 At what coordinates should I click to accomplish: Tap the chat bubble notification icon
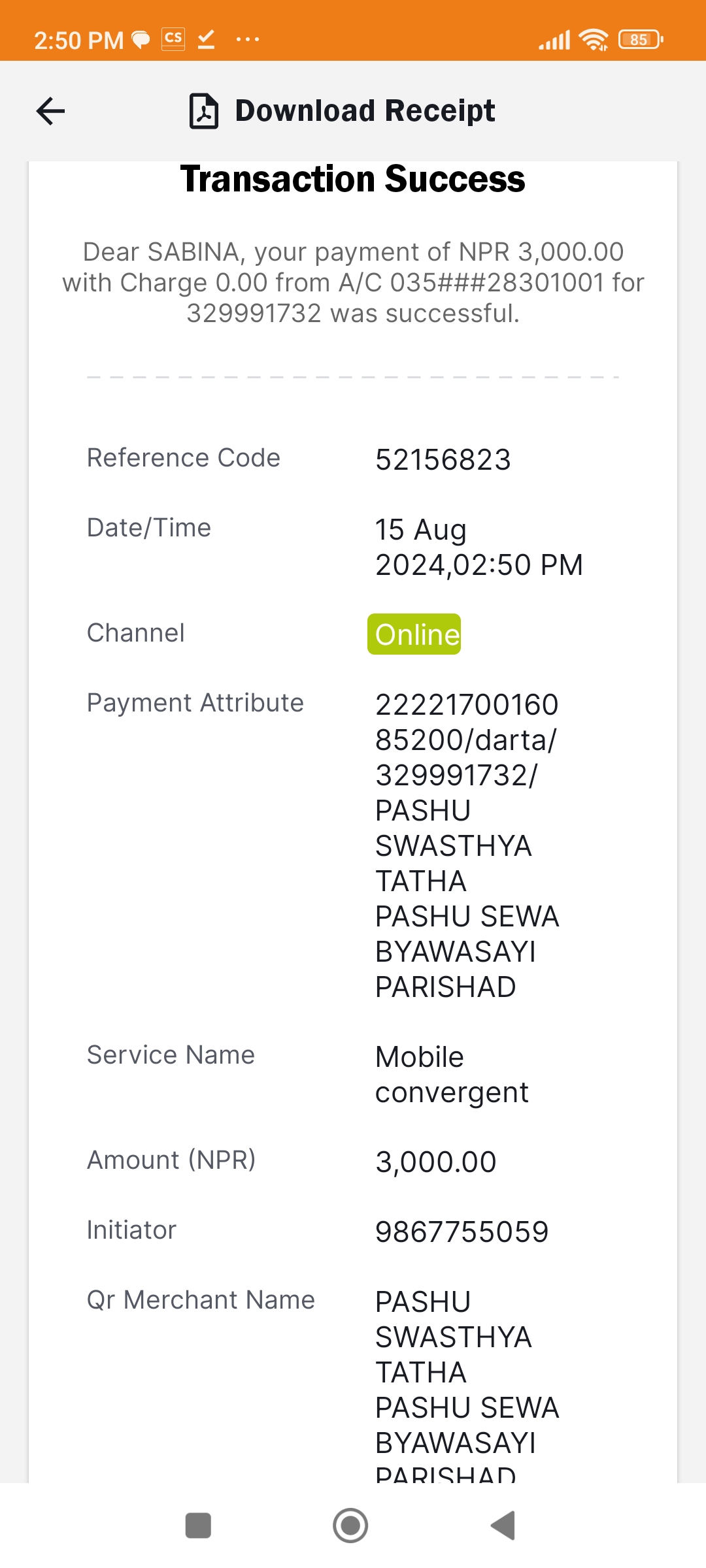[x=141, y=41]
